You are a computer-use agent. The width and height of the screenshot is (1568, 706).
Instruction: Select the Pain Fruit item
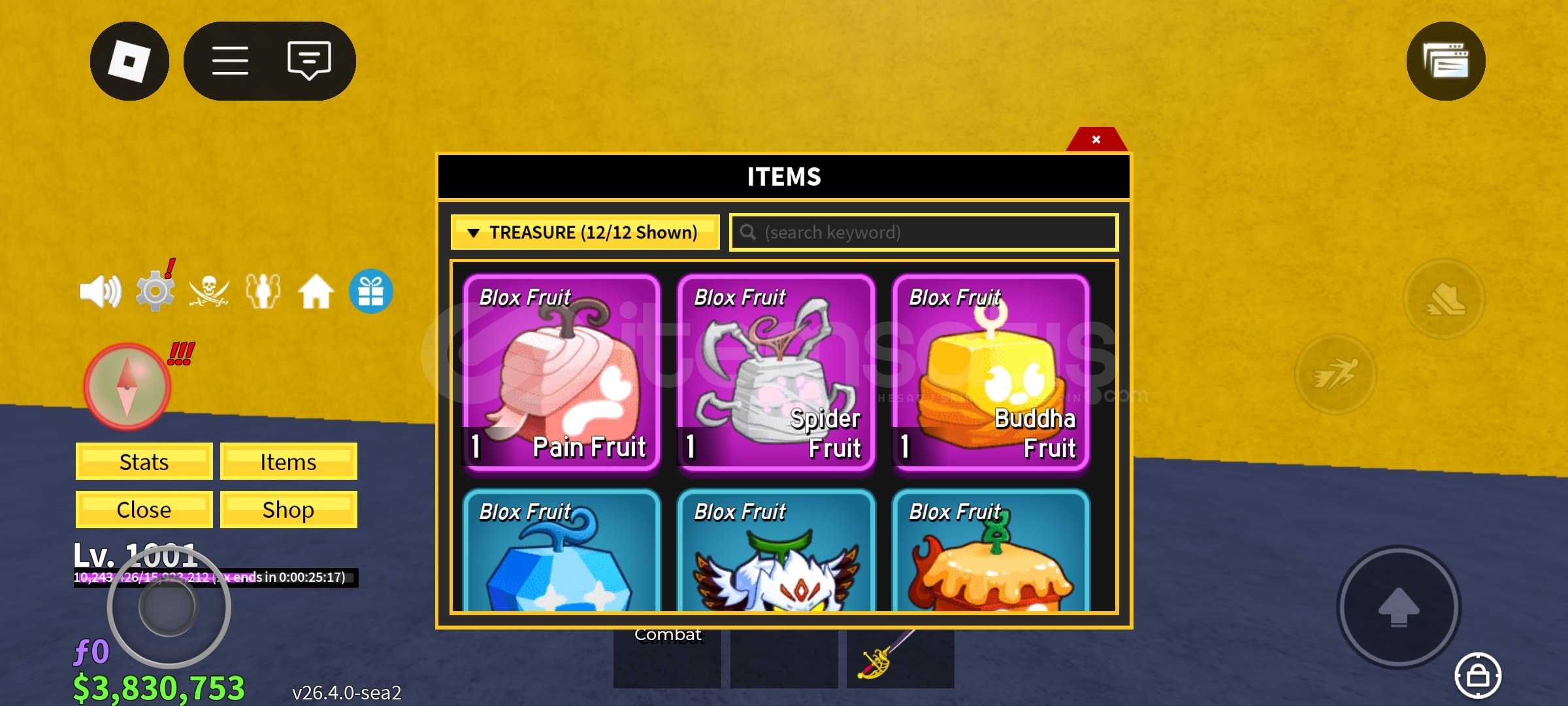[x=561, y=372]
